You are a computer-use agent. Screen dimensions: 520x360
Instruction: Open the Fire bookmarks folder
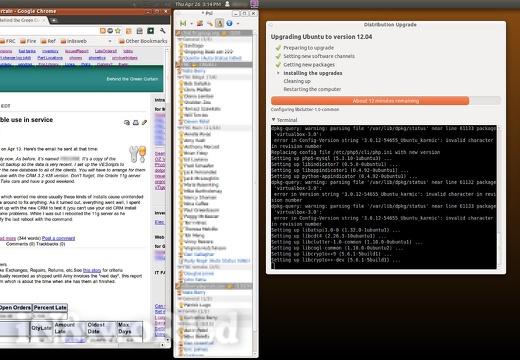click(28, 41)
